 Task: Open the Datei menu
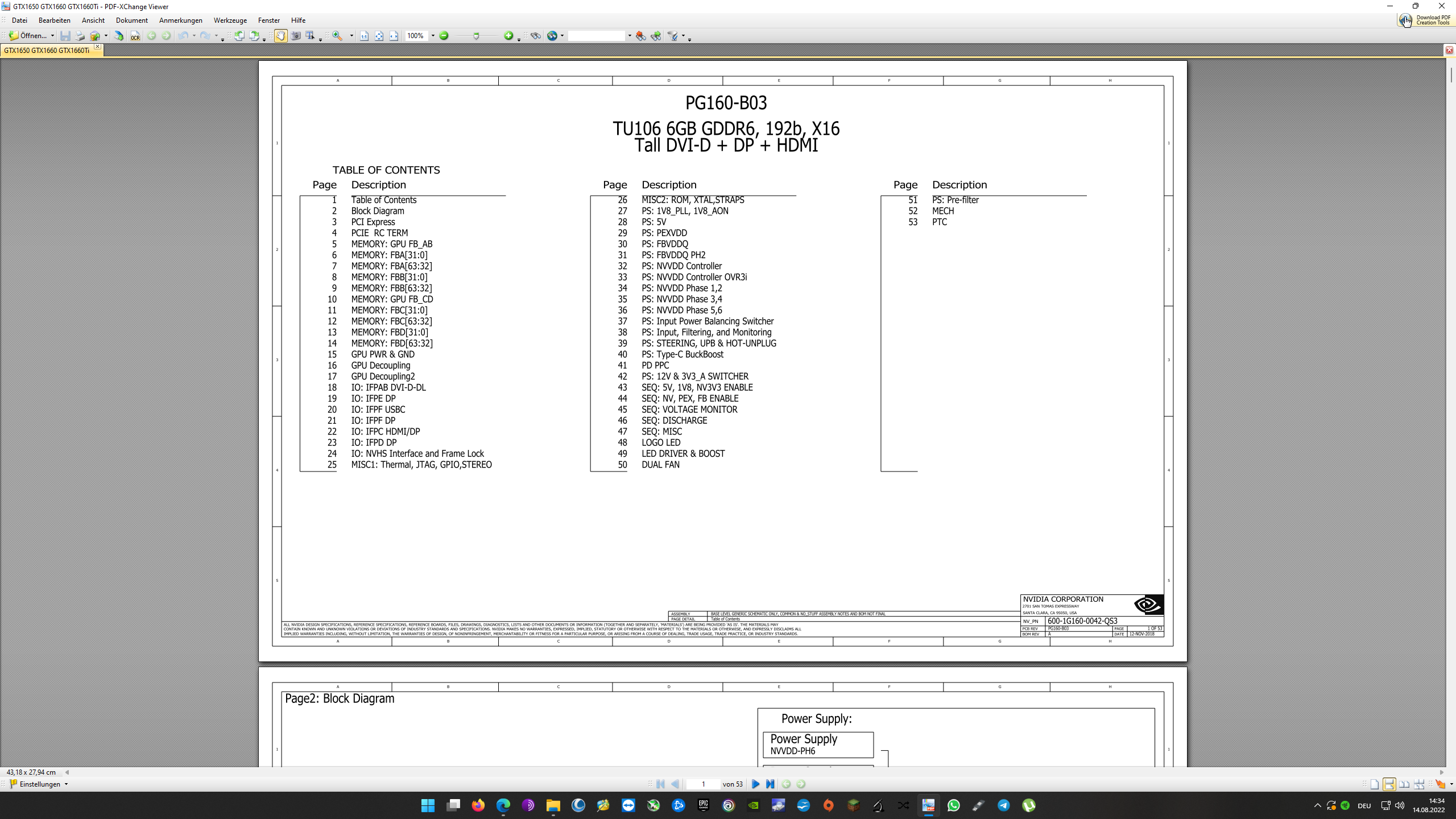point(19,20)
